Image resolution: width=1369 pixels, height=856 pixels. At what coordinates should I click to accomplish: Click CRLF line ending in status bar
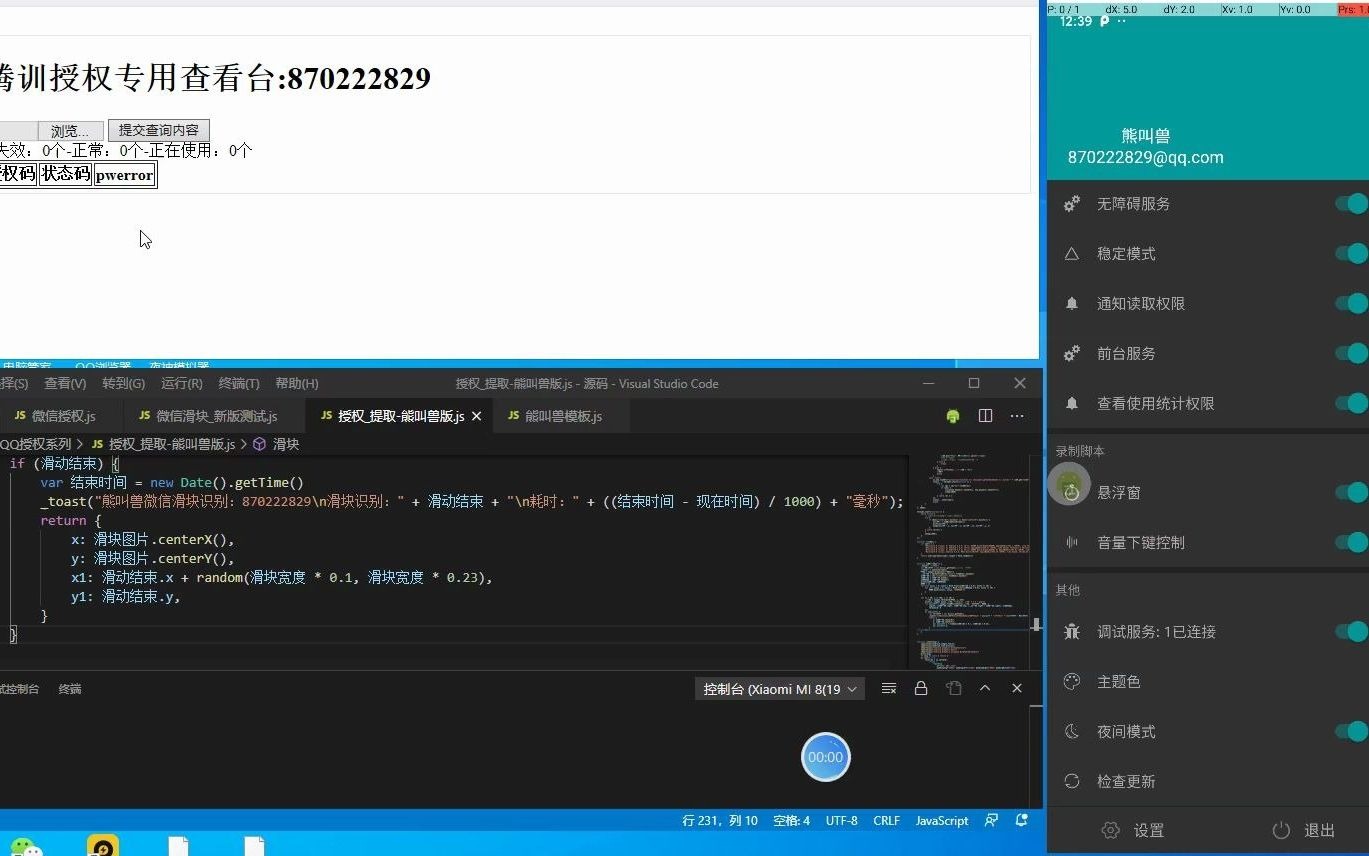[886, 820]
